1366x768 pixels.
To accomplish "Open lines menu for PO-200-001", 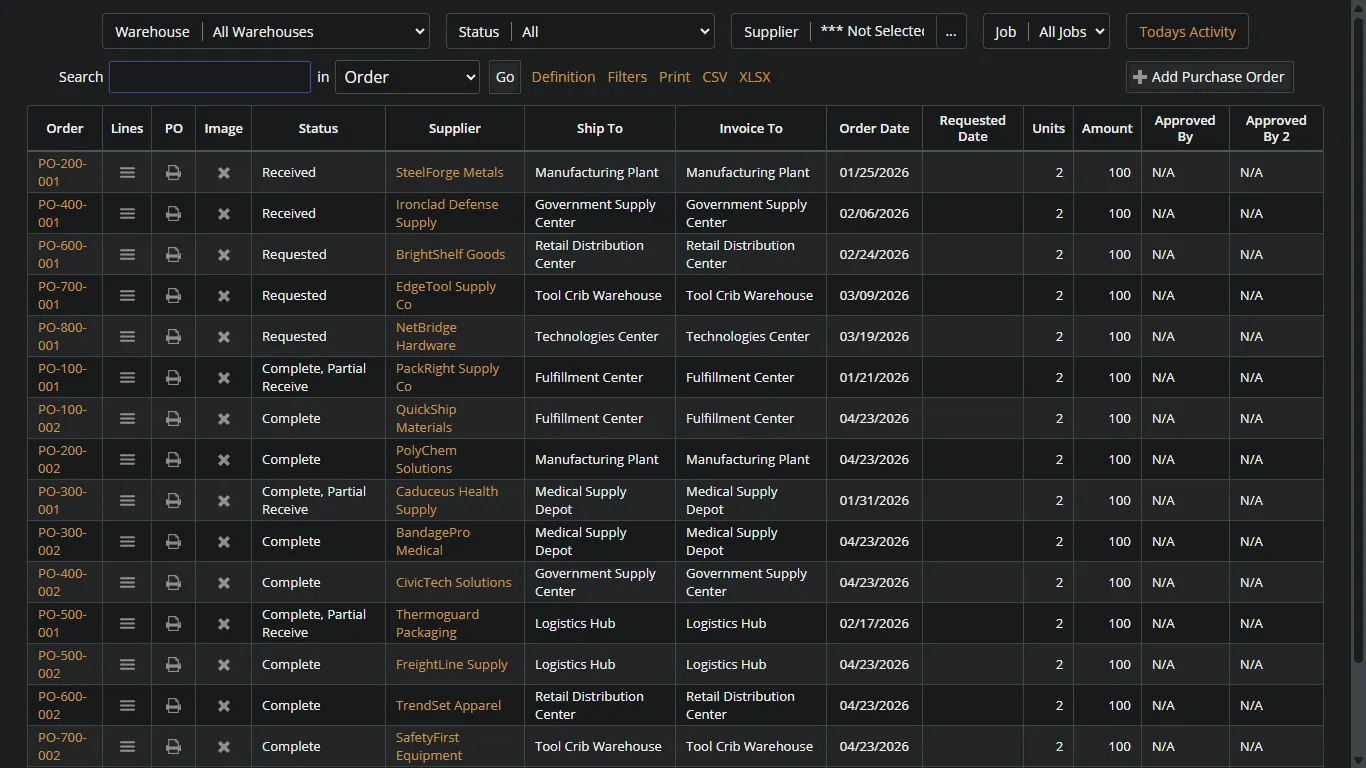I will tap(127, 173).
